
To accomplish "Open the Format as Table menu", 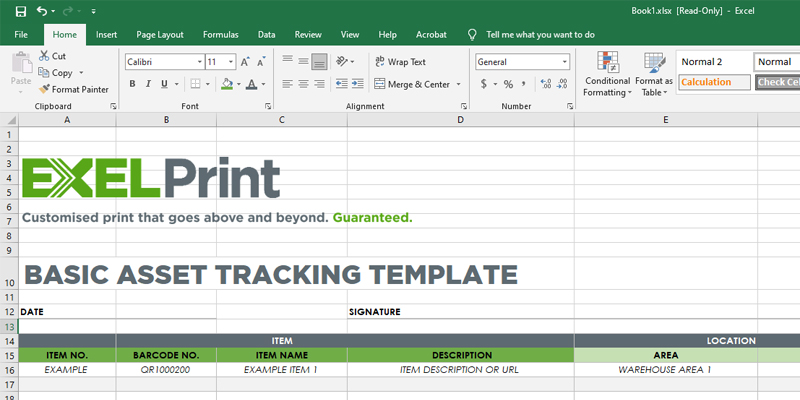I will click(x=654, y=74).
